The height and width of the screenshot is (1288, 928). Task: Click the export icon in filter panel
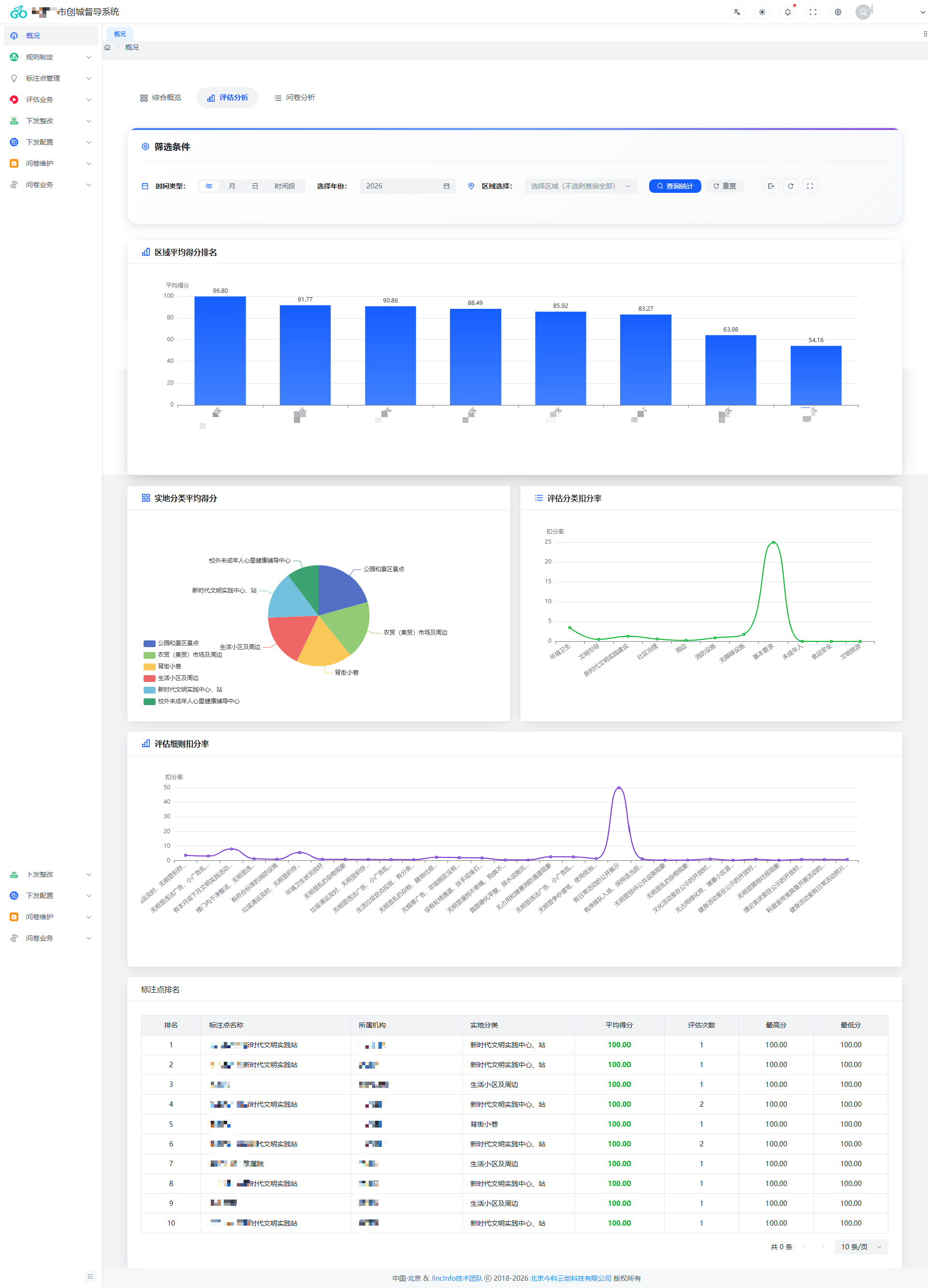(771, 186)
